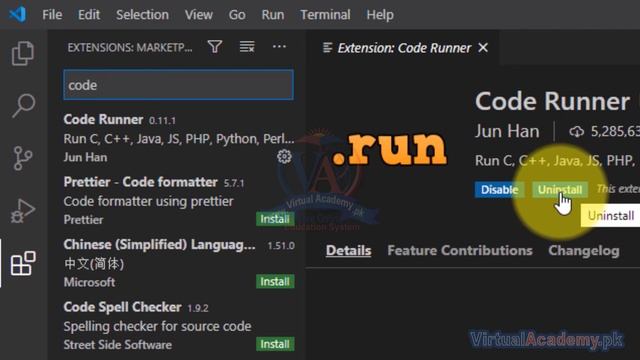
Task: Open the Extensions panel more actions menu
Action: point(279,47)
